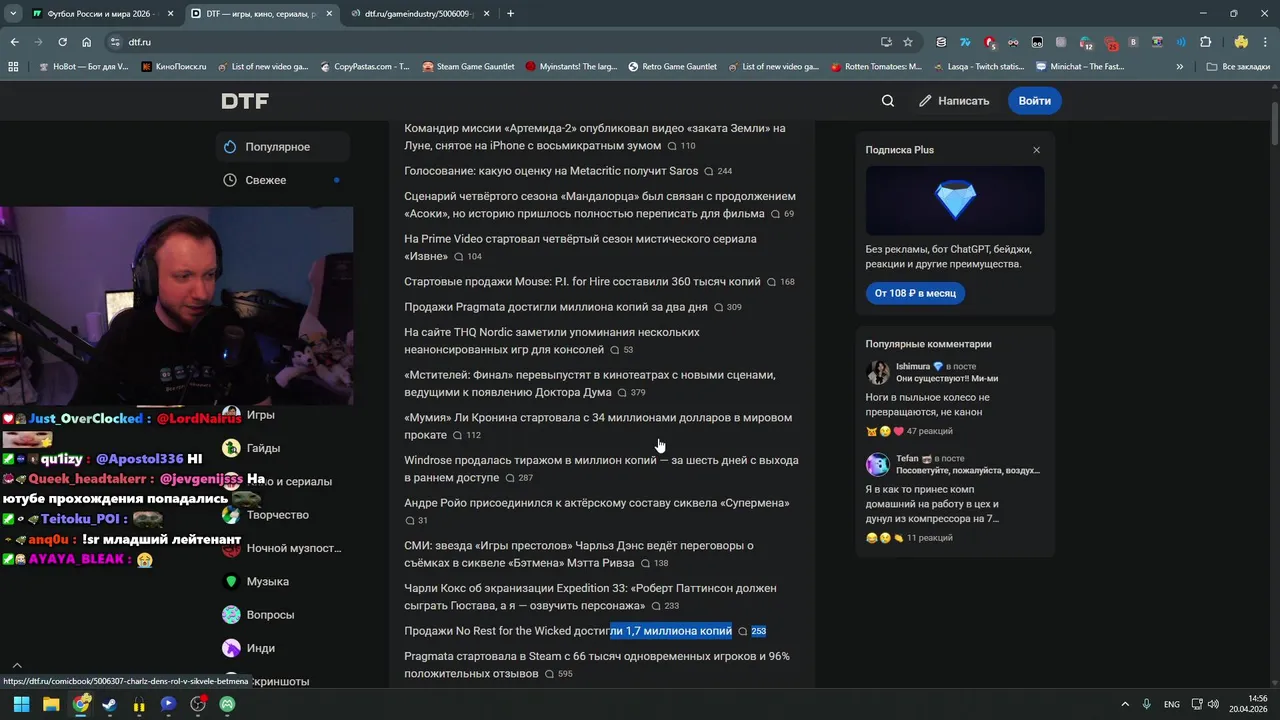The image size is (1280, 720).
Task: Open the Chrome three-dot menu
Action: [1266, 42]
